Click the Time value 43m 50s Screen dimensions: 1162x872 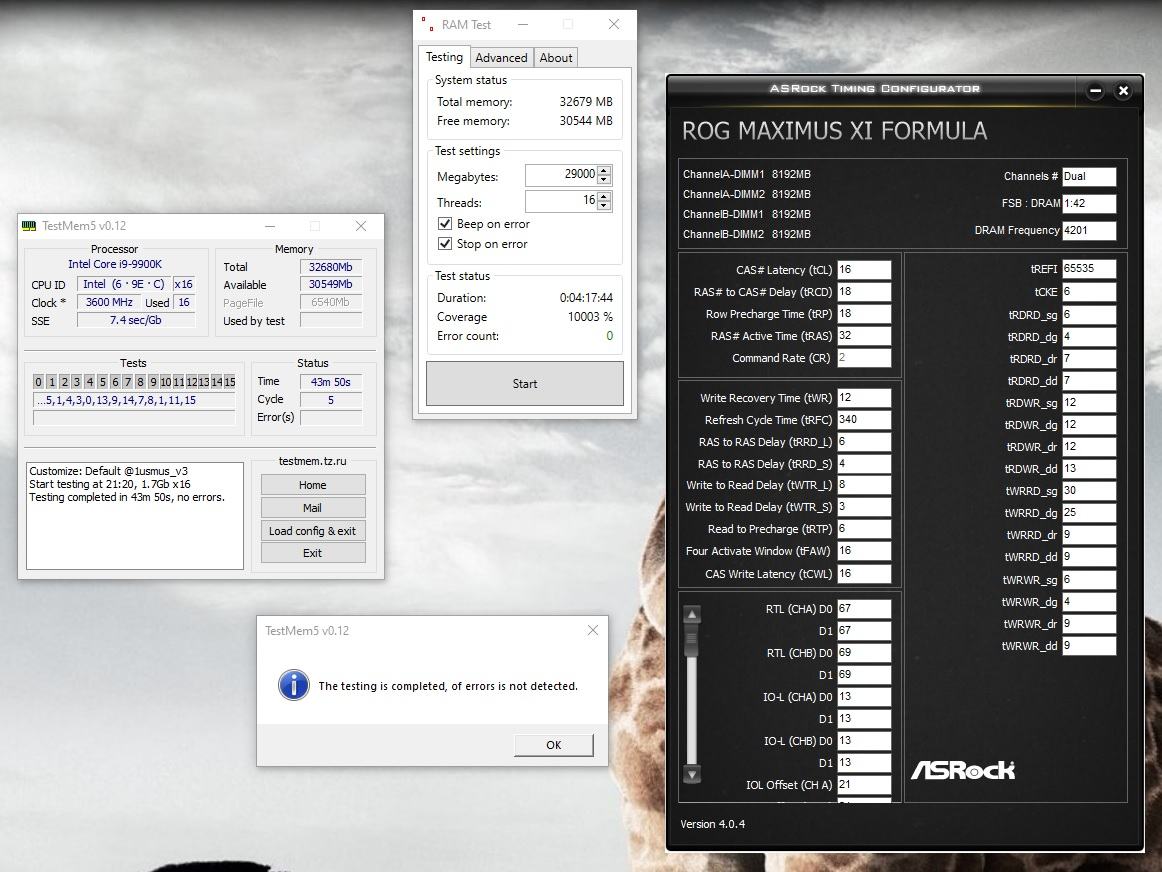pyautogui.click(x=331, y=382)
